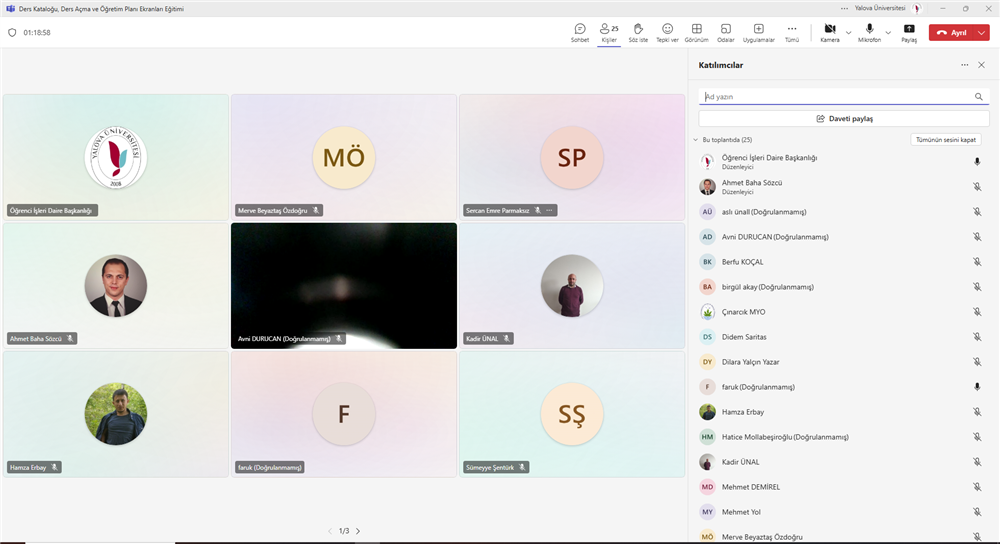1000x544 pixels.
Task: Select Kadir ÜNAL in participant list
Action: [x=844, y=462]
